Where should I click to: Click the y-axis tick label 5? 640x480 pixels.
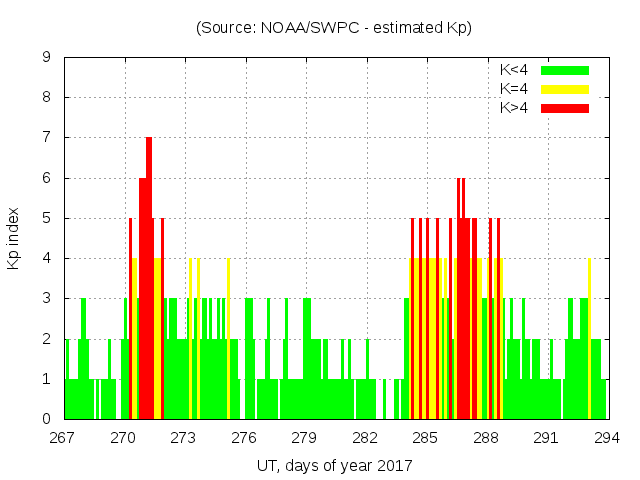(47, 218)
